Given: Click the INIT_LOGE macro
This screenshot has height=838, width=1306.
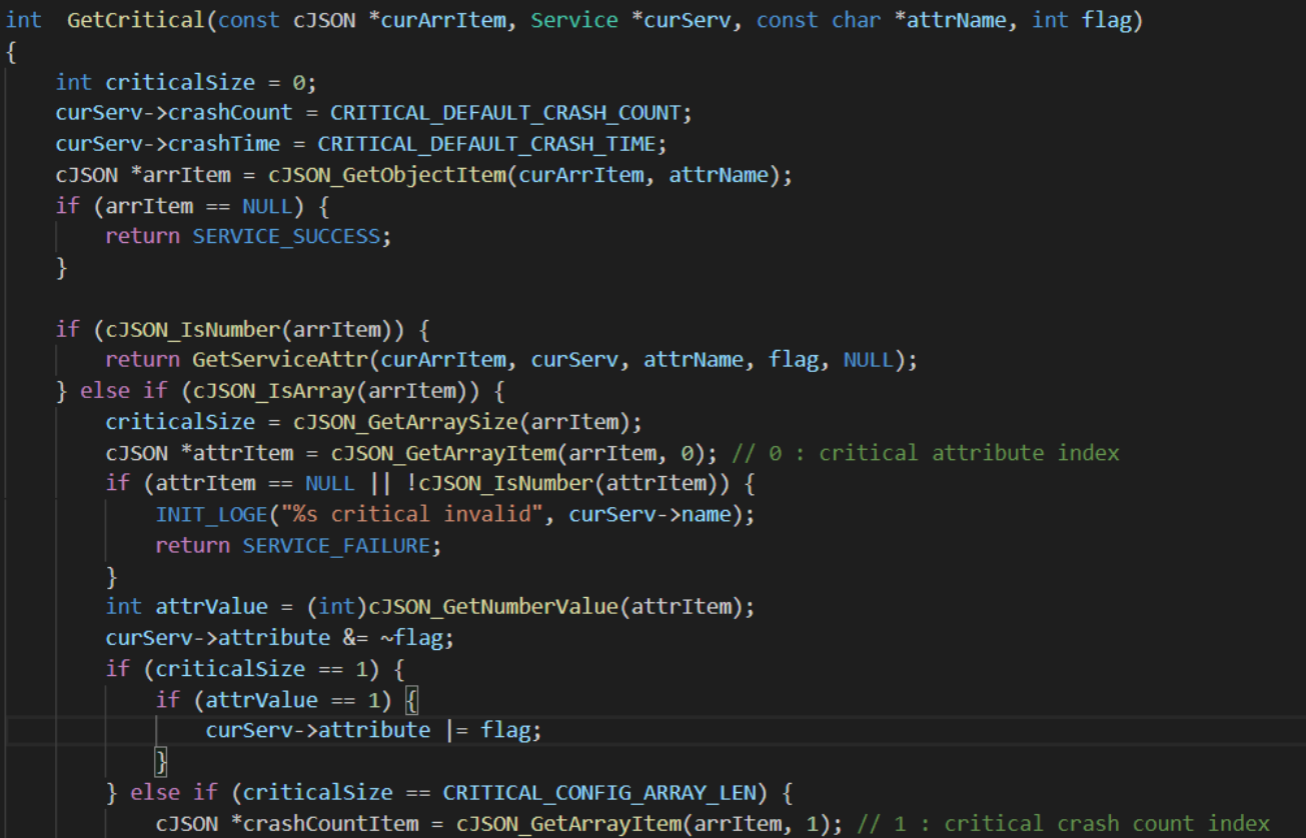Looking at the screenshot, I should [x=212, y=514].
